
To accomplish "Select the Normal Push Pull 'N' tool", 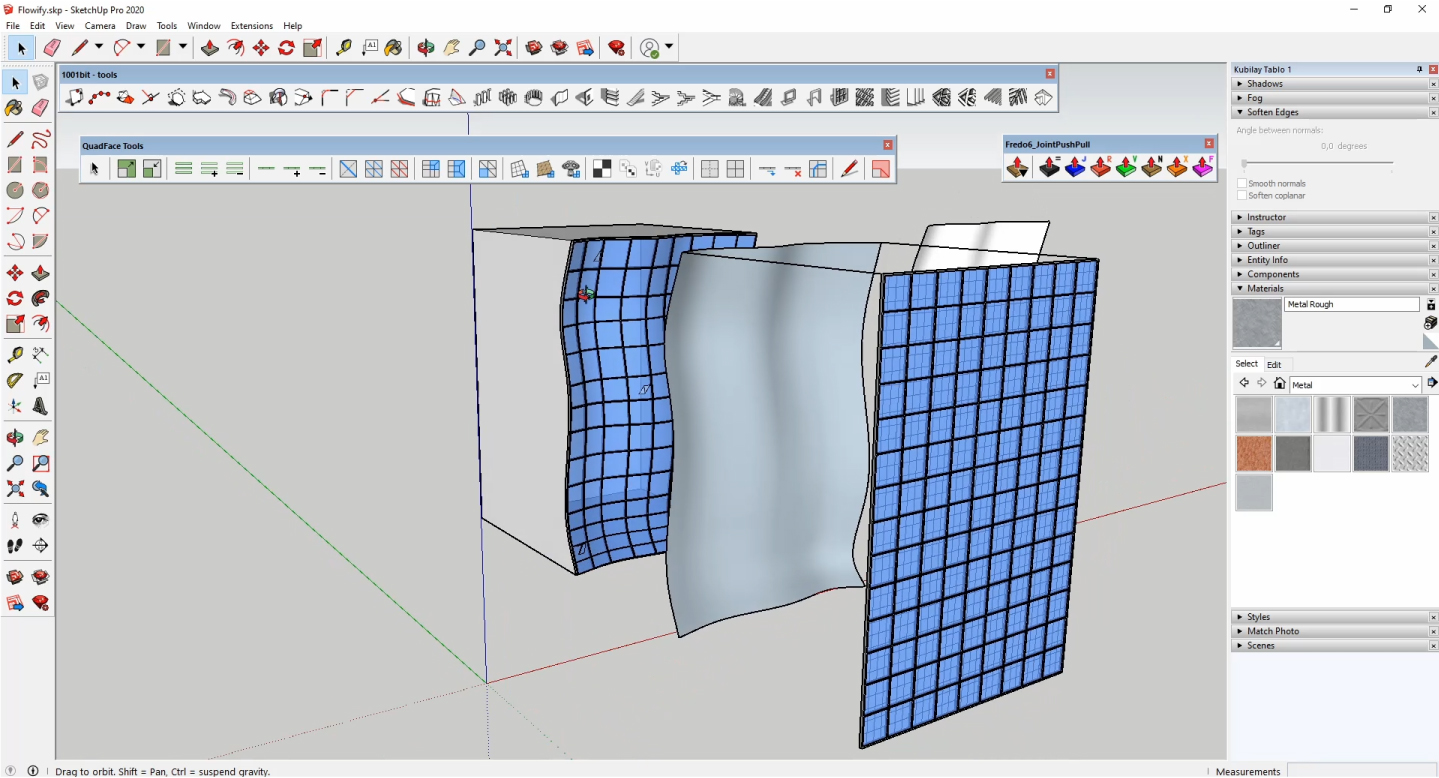I will pyautogui.click(x=1151, y=168).
